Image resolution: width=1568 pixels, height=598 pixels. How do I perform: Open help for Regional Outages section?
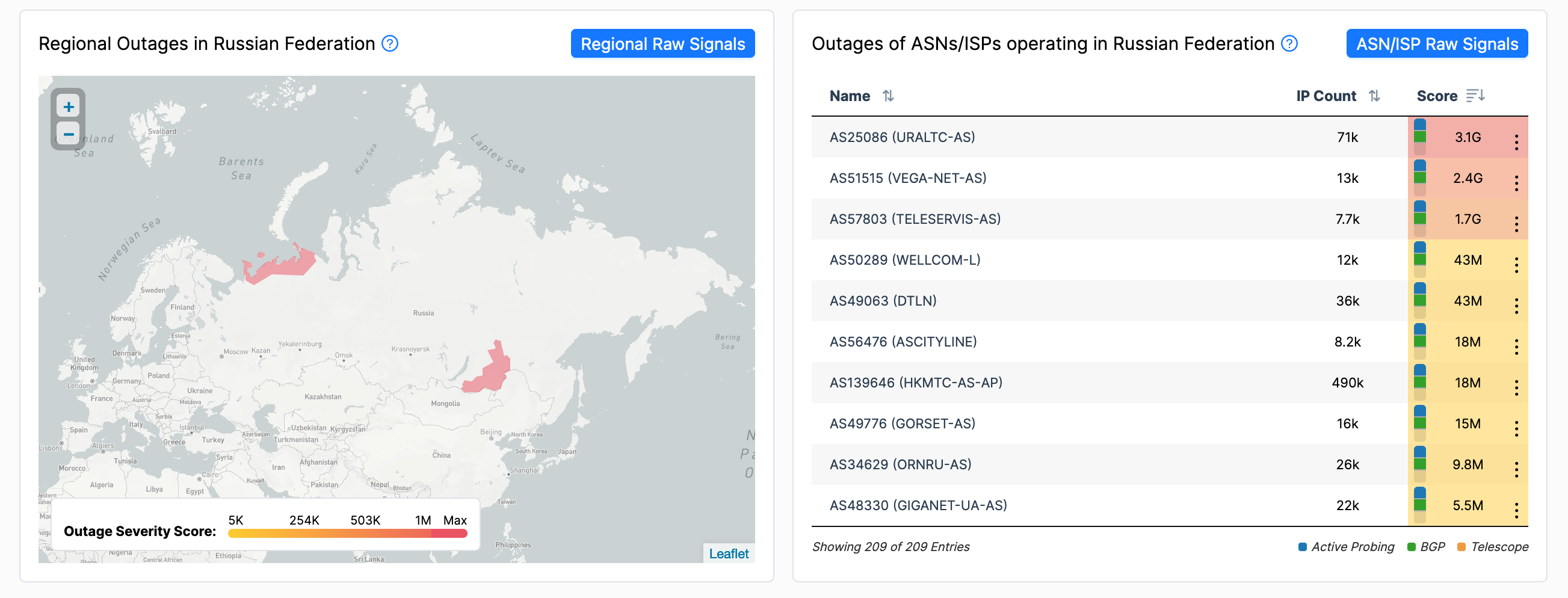(390, 43)
